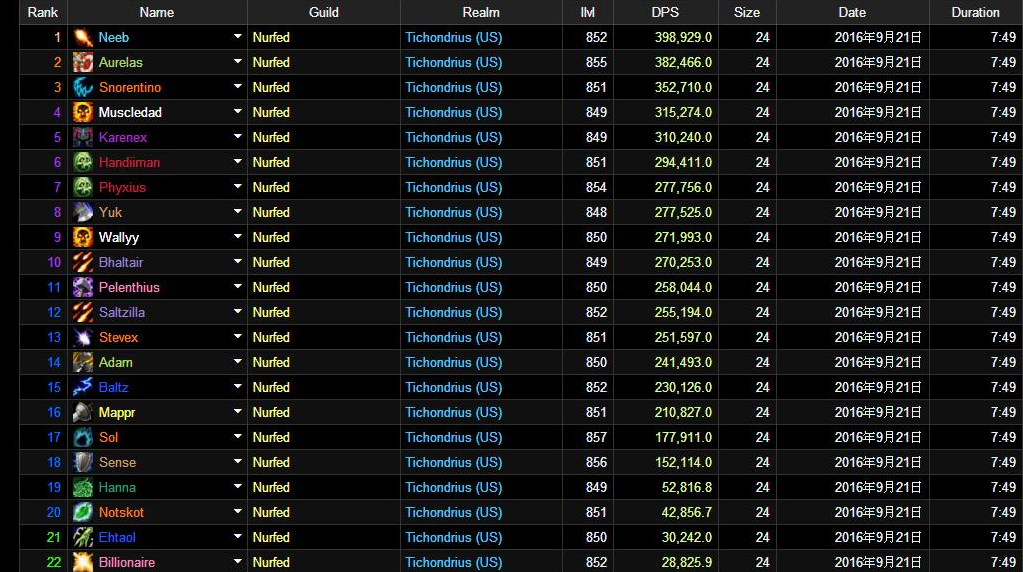Select size 24 in Phyxius's row
The image size is (1023, 572).
click(763, 188)
